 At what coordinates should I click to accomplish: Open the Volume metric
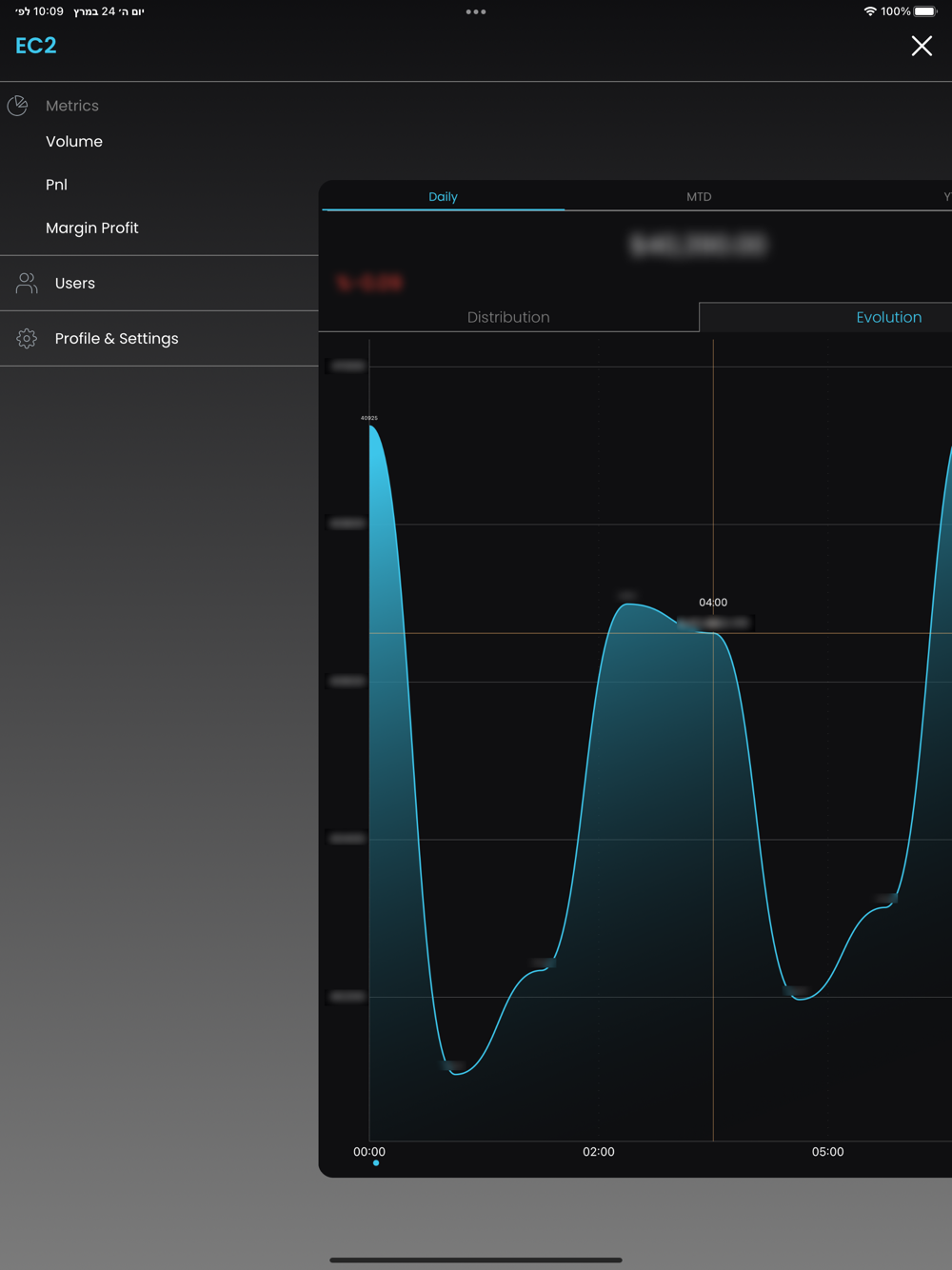tap(74, 142)
